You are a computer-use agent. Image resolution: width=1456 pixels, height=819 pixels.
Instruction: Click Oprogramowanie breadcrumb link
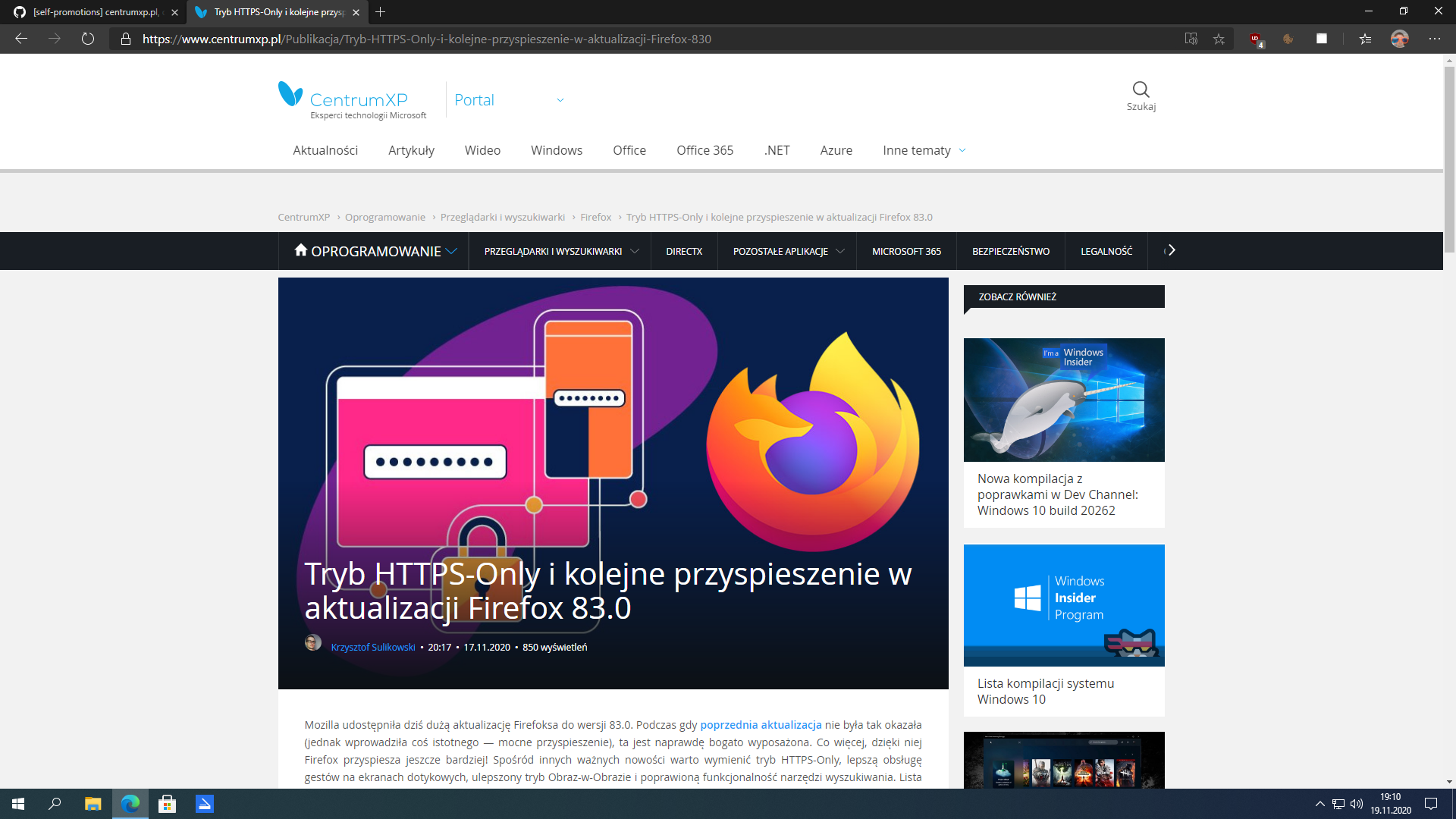[x=385, y=217]
